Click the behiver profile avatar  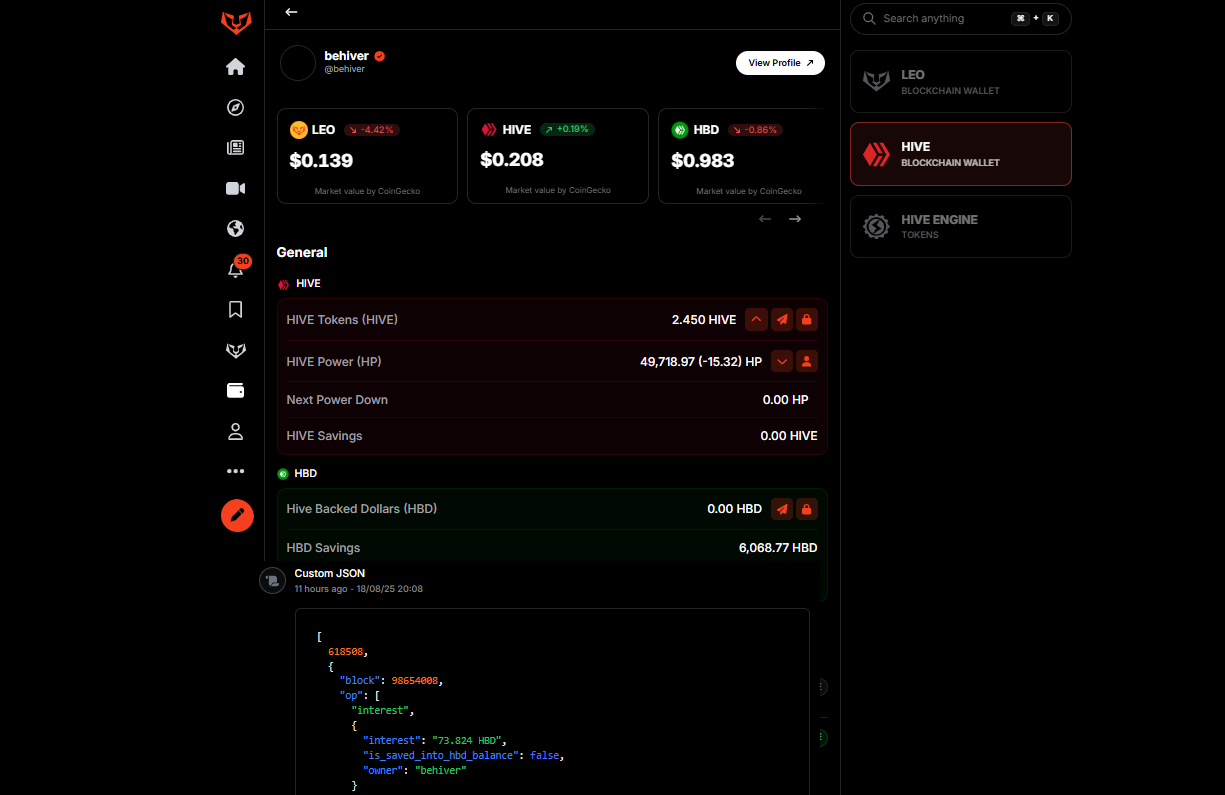pos(298,63)
